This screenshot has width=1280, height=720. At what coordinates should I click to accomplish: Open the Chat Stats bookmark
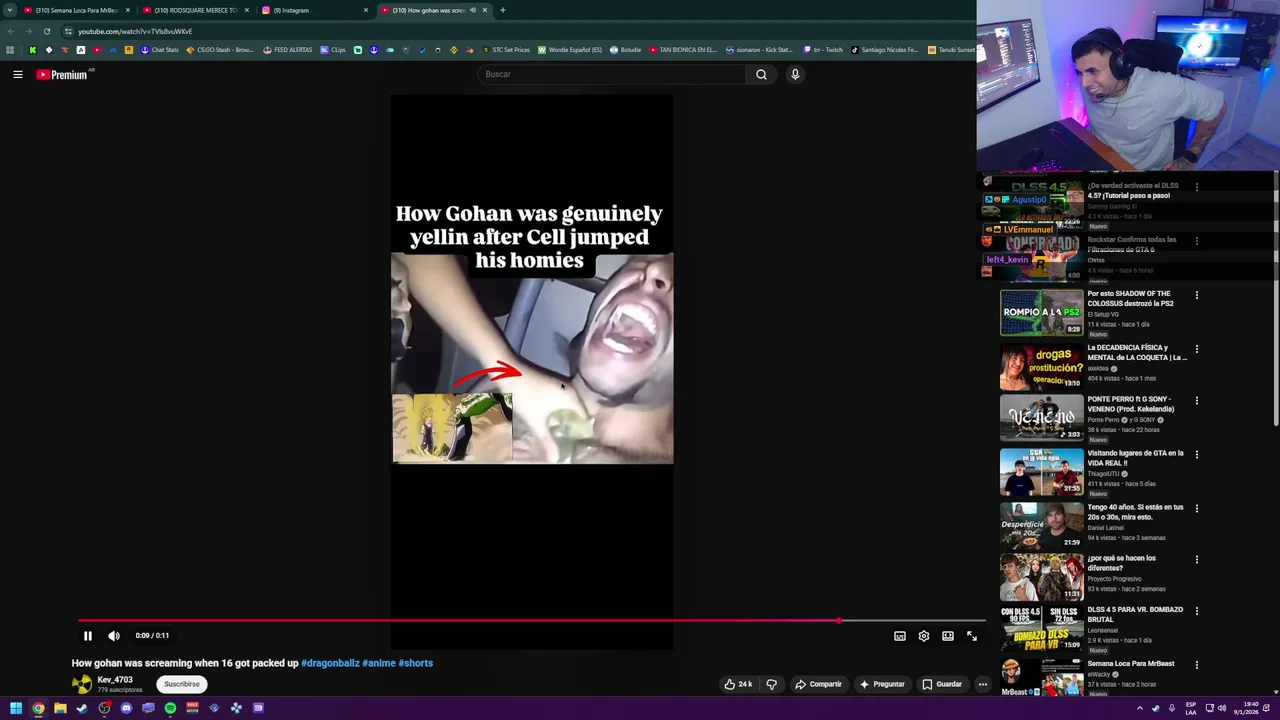coord(159,50)
